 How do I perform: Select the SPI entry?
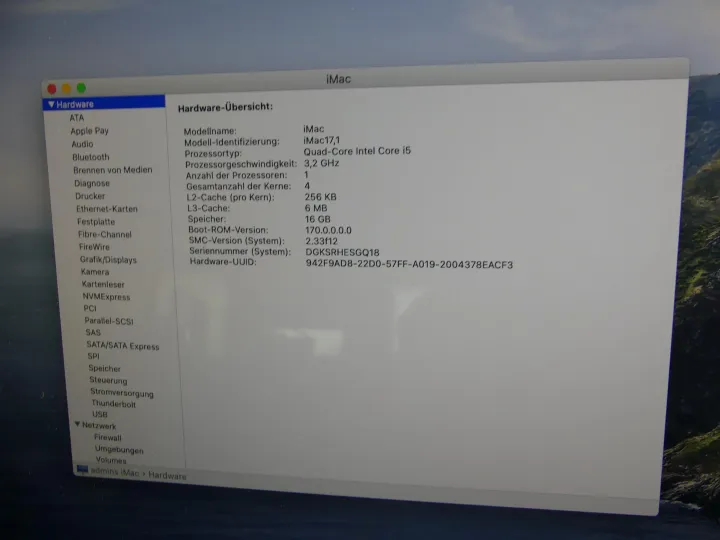(93, 356)
